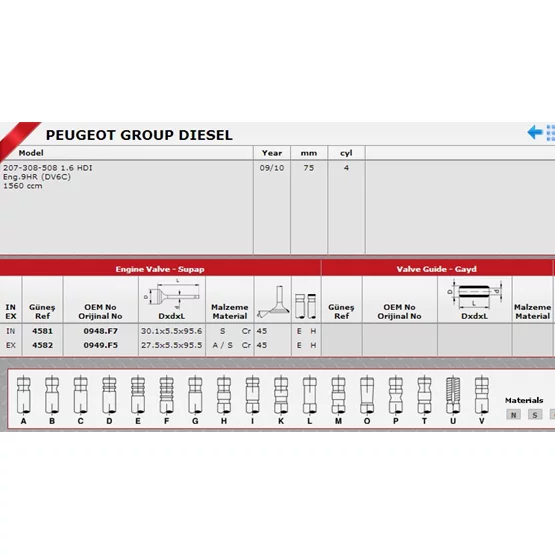Select valve stem type D icon
Viewport: 555px width, 555px height.
[x=109, y=395]
